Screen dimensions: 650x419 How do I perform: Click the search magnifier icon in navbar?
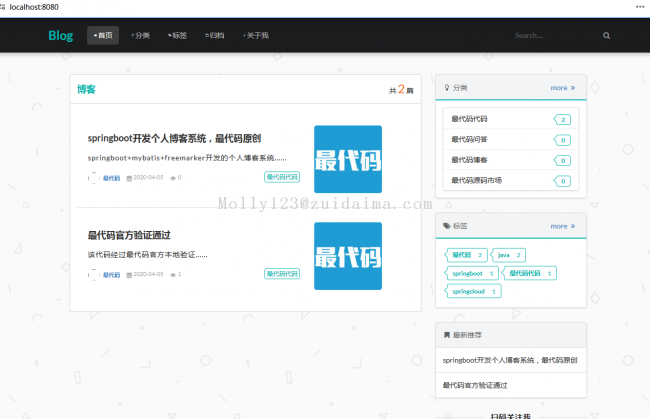pyautogui.click(x=606, y=36)
